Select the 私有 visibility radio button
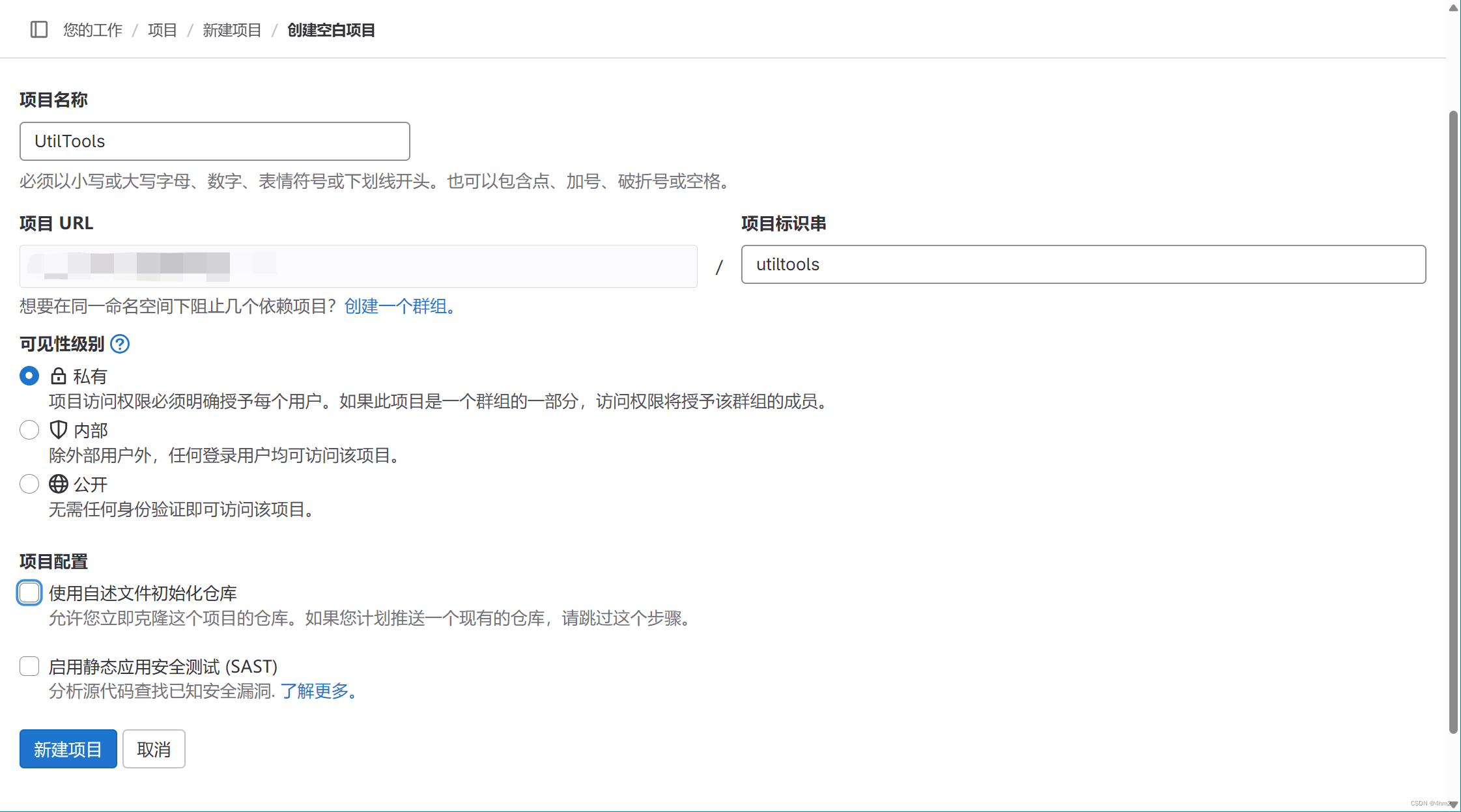The image size is (1461, 812). (29, 376)
